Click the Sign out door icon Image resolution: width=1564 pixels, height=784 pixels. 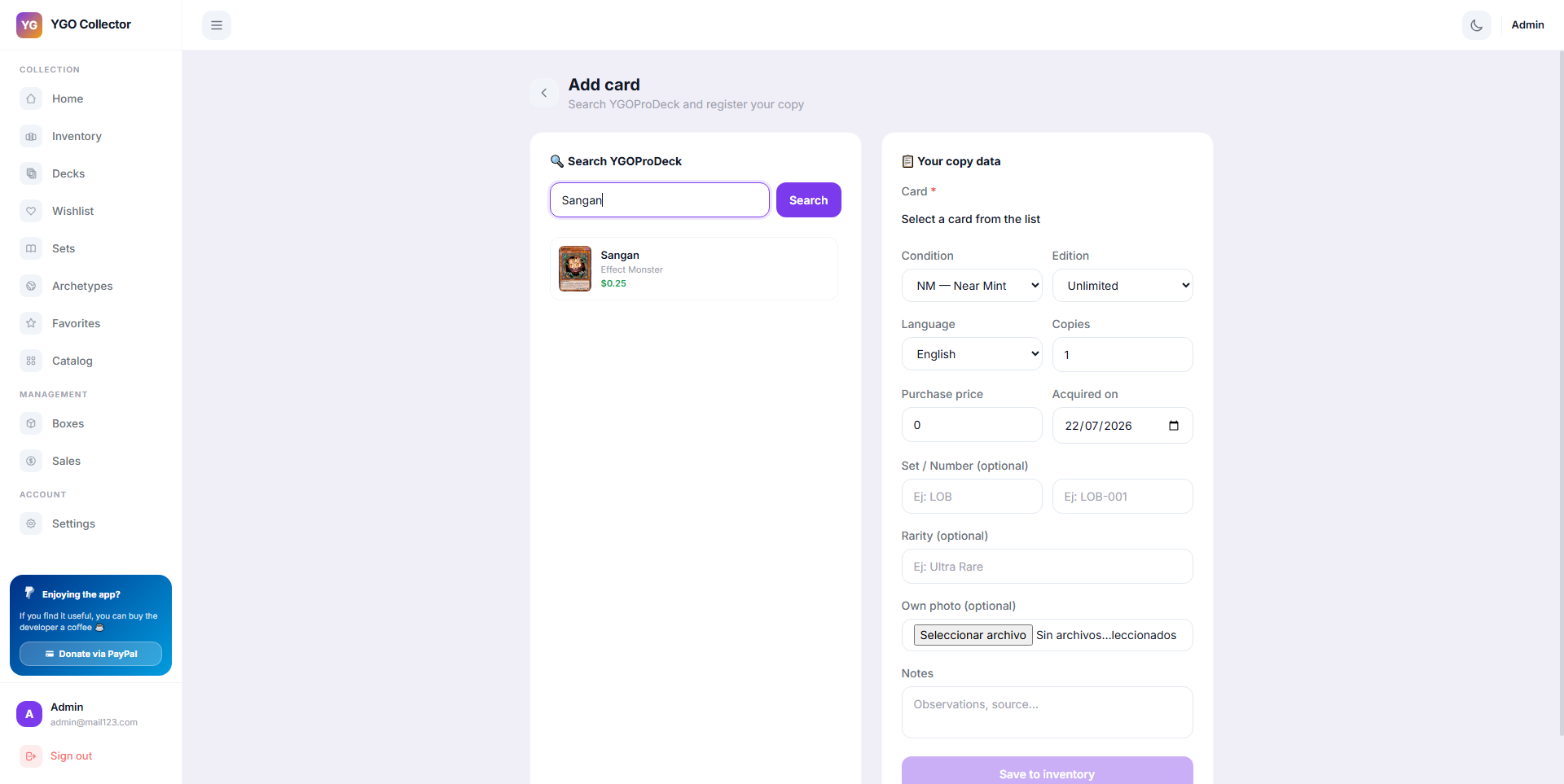[31, 756]
